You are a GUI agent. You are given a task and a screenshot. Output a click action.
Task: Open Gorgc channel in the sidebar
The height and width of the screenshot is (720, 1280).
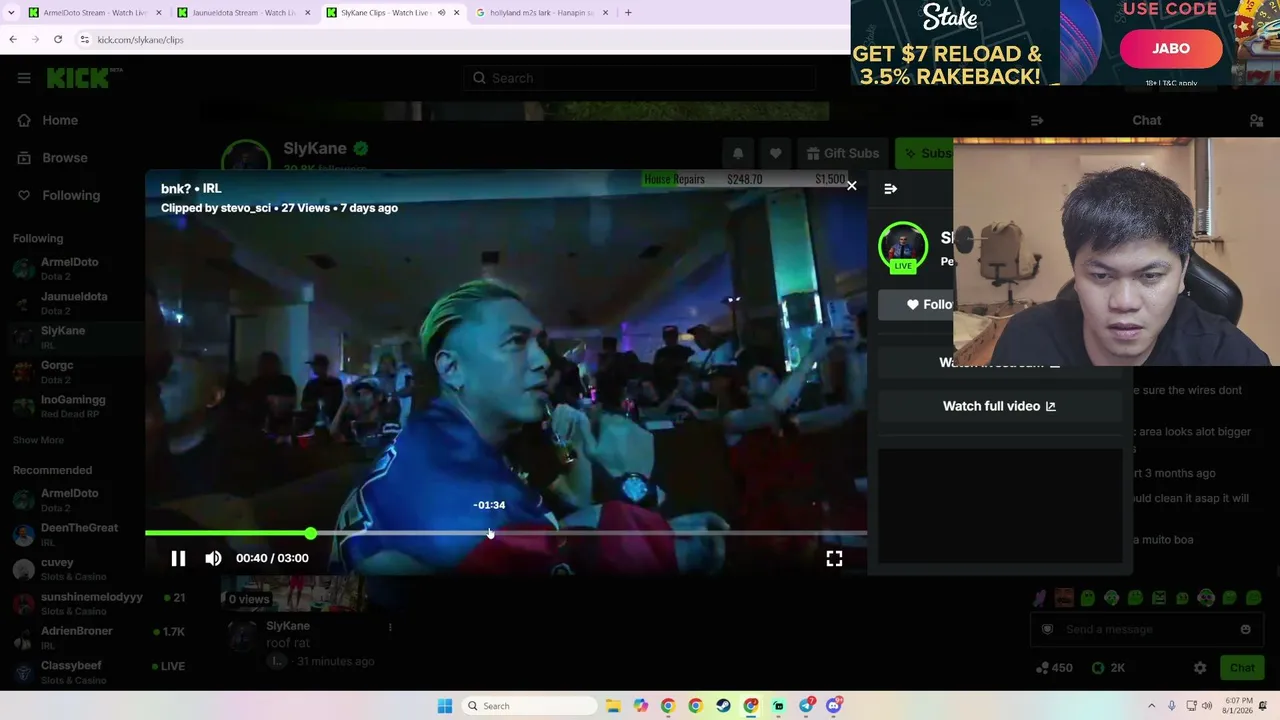click(x=57, y=371)
